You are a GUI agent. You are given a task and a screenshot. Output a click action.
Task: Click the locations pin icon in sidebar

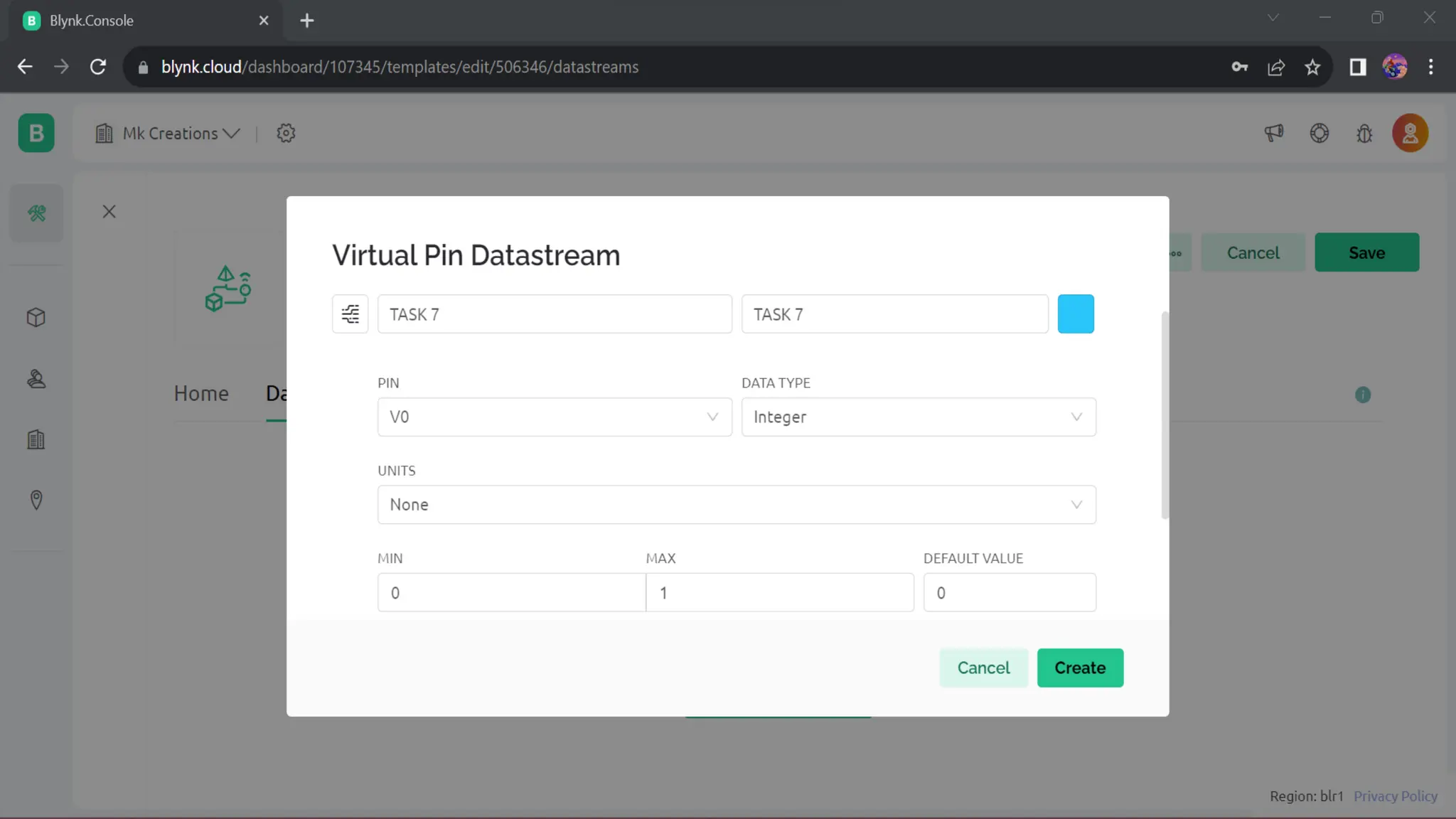(36, 500)
